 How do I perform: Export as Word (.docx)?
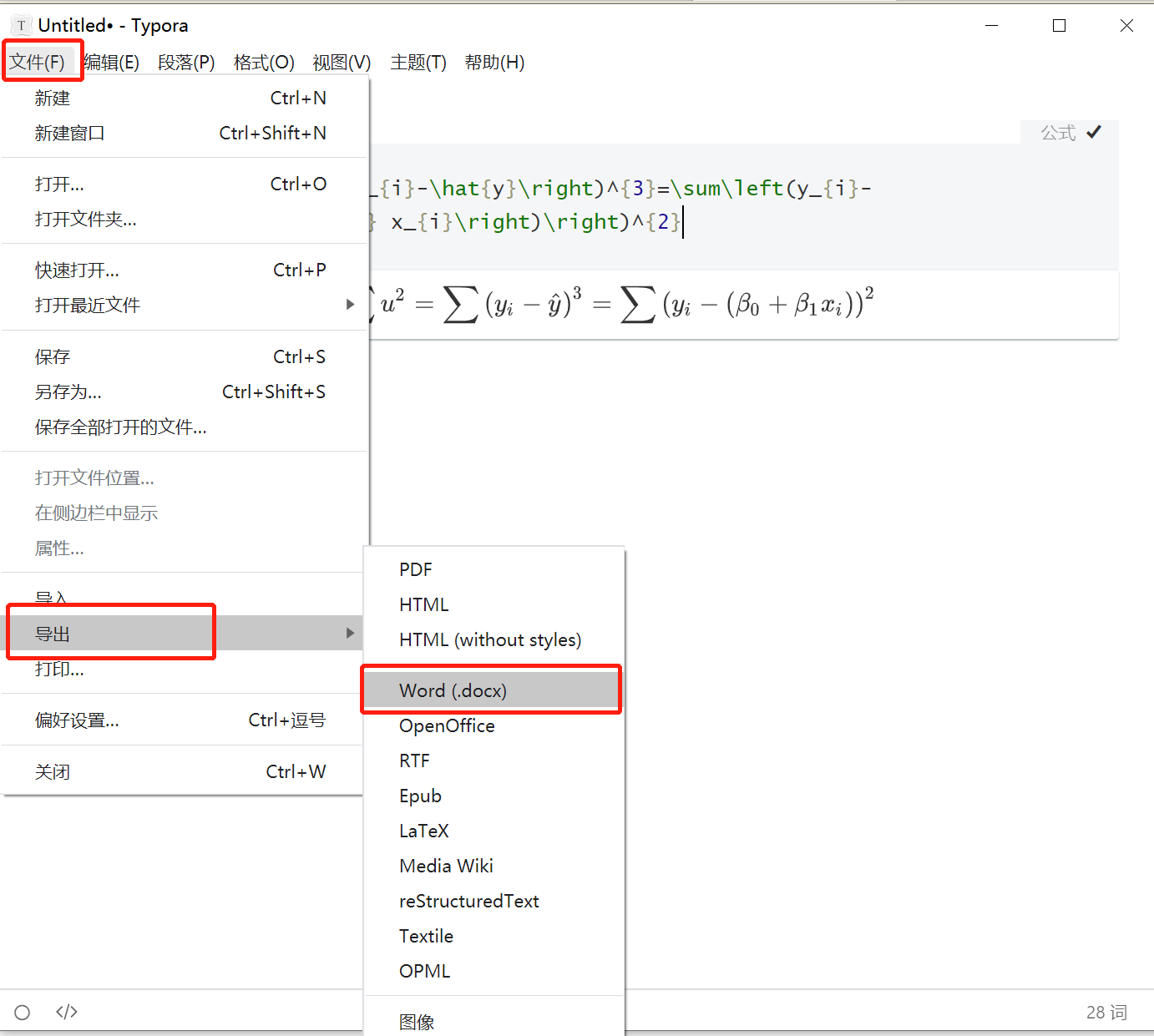point(453,690)
